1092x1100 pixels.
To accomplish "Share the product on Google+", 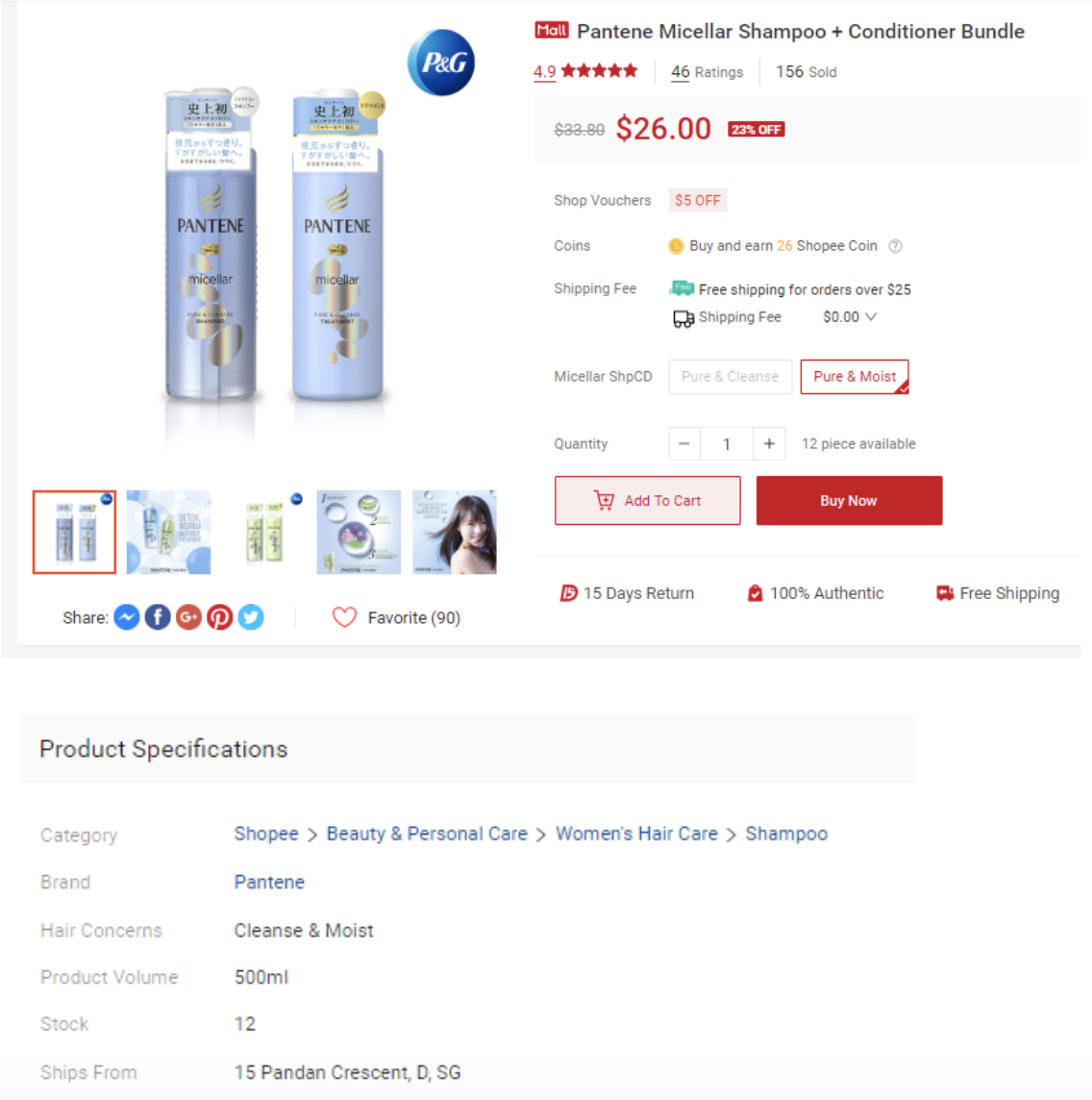I will coord(188,616).
